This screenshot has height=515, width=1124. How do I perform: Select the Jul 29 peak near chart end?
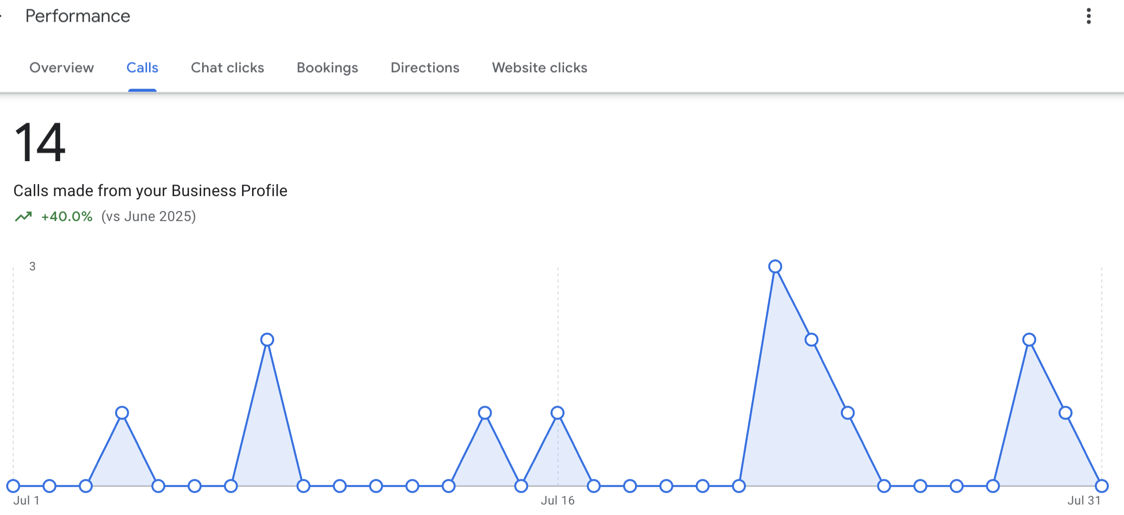pyautogui.click(x=1029, y=339)
